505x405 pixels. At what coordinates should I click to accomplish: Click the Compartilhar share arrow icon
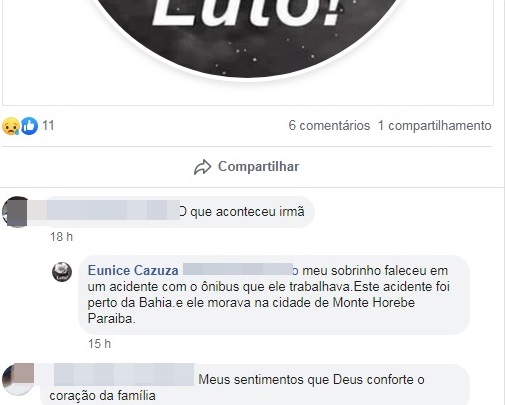point(202,167)
